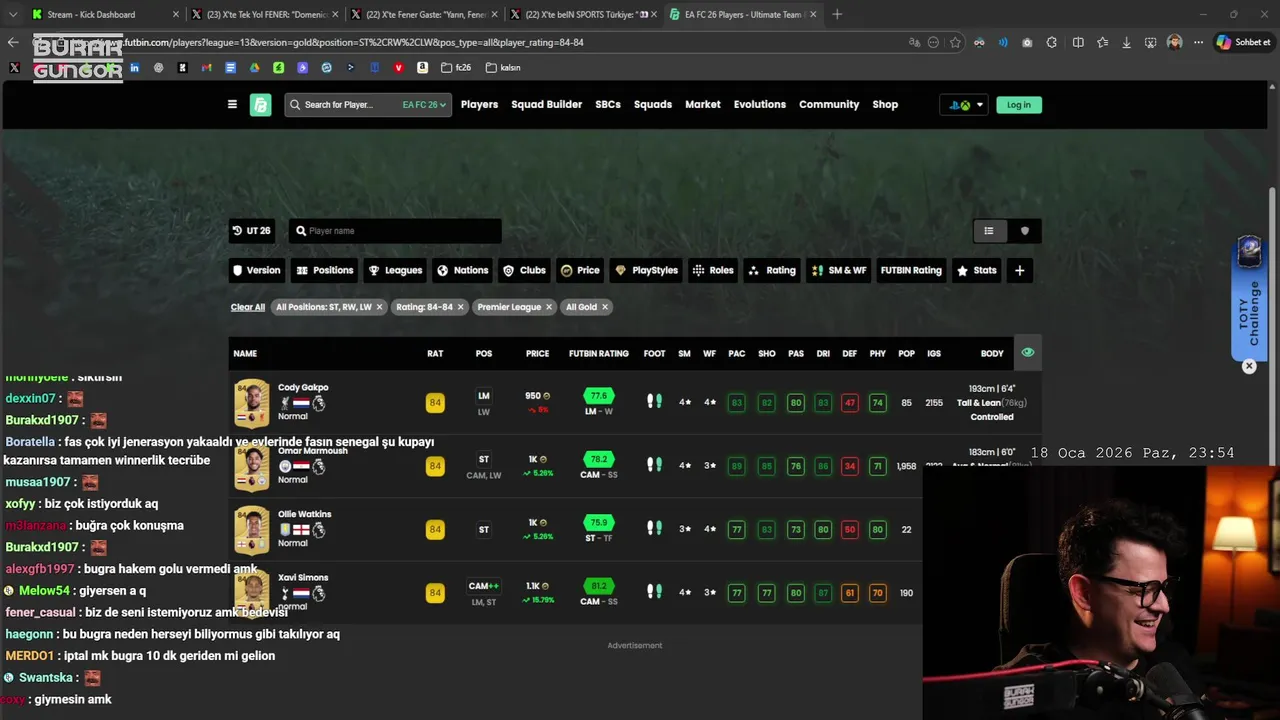This screenshot has height=720, width=1280.
Task: Remove the Premier League filter chip
Action: (x=549, y=307)
